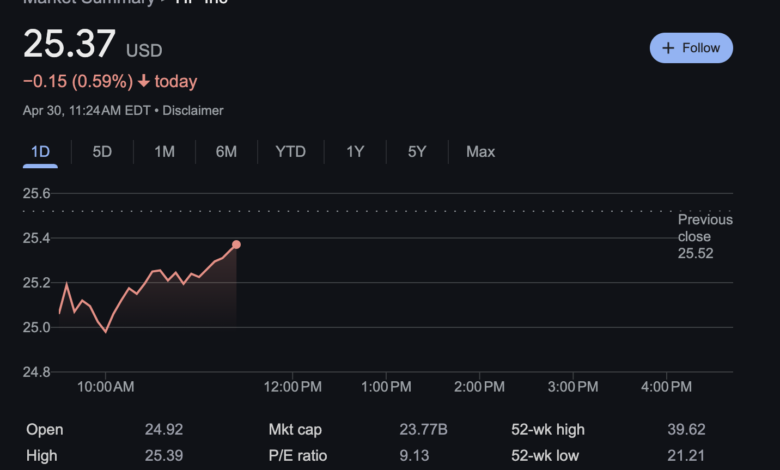
Task: Select the 1Y chart range
Action: pyautogui.click(x=355, y=152)
